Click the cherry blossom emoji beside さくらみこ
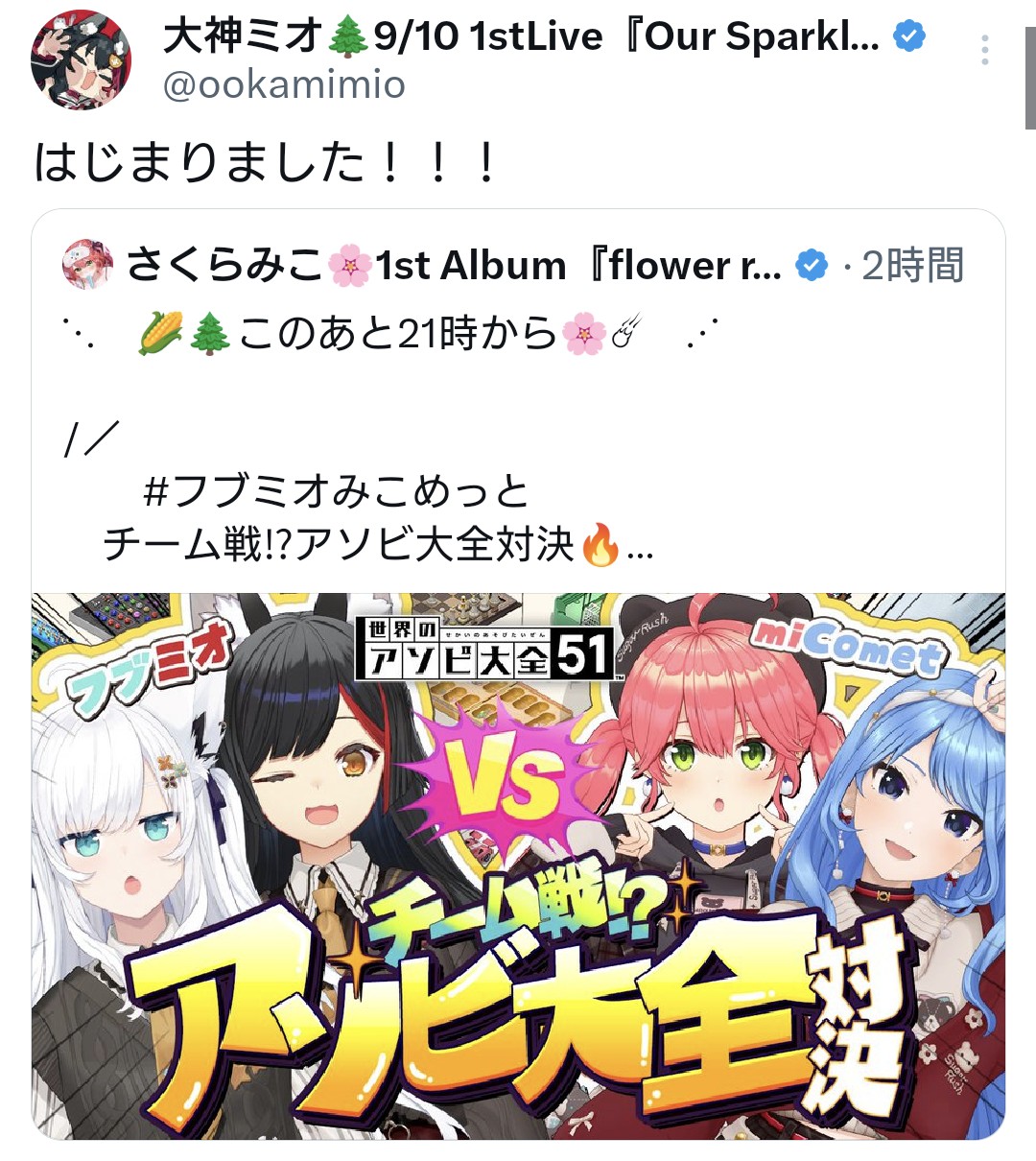 click(350, 266)
